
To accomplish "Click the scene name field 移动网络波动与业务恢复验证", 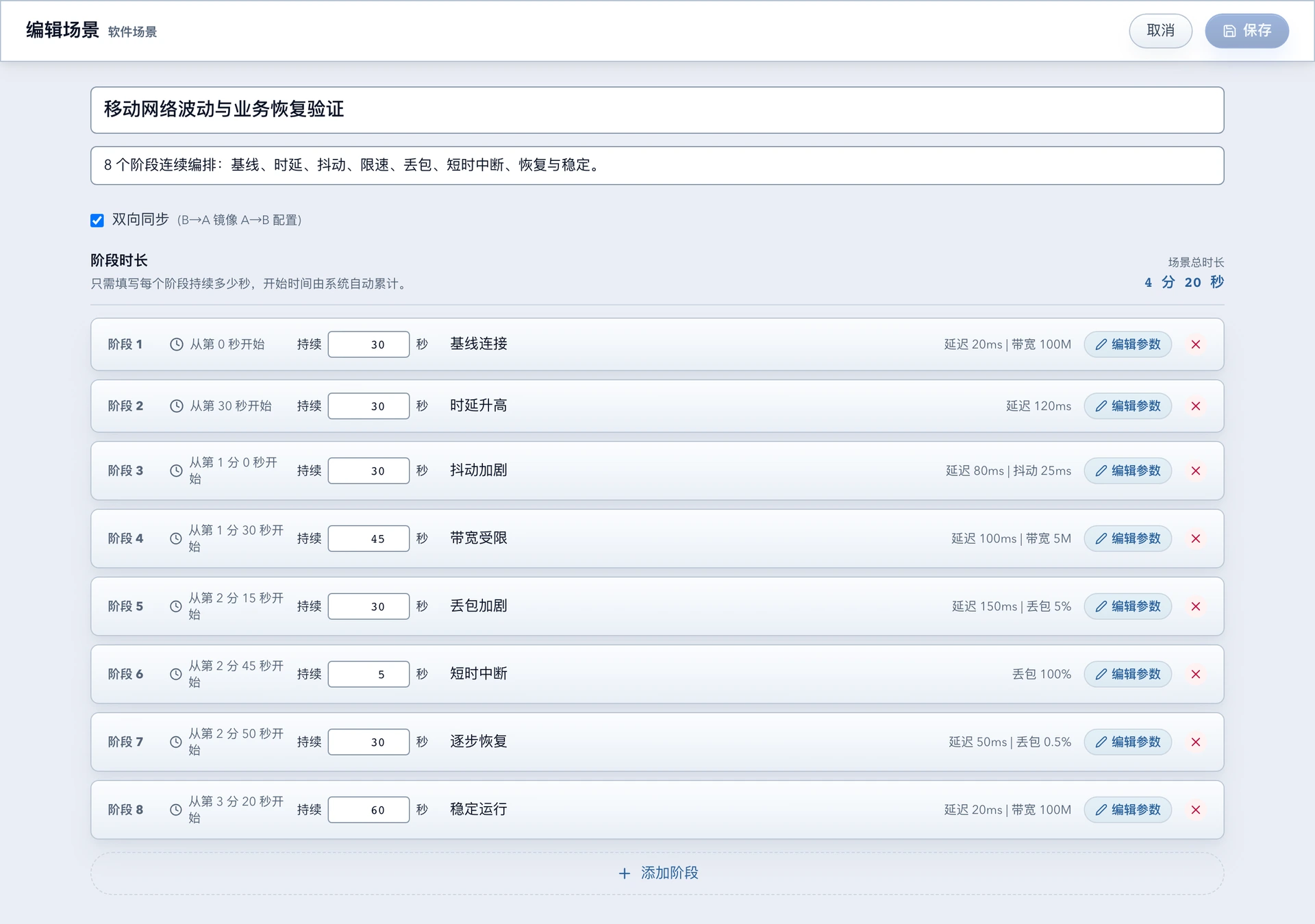I will click(x=657, y=110).
